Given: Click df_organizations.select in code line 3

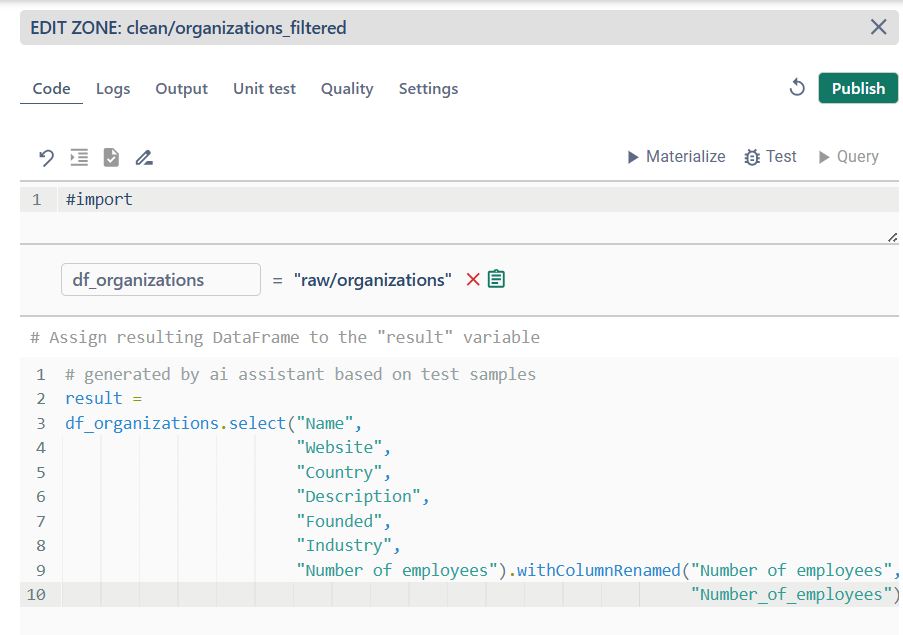Looking at the screenshot, I should pyautogui.click(x=176, y=423).
